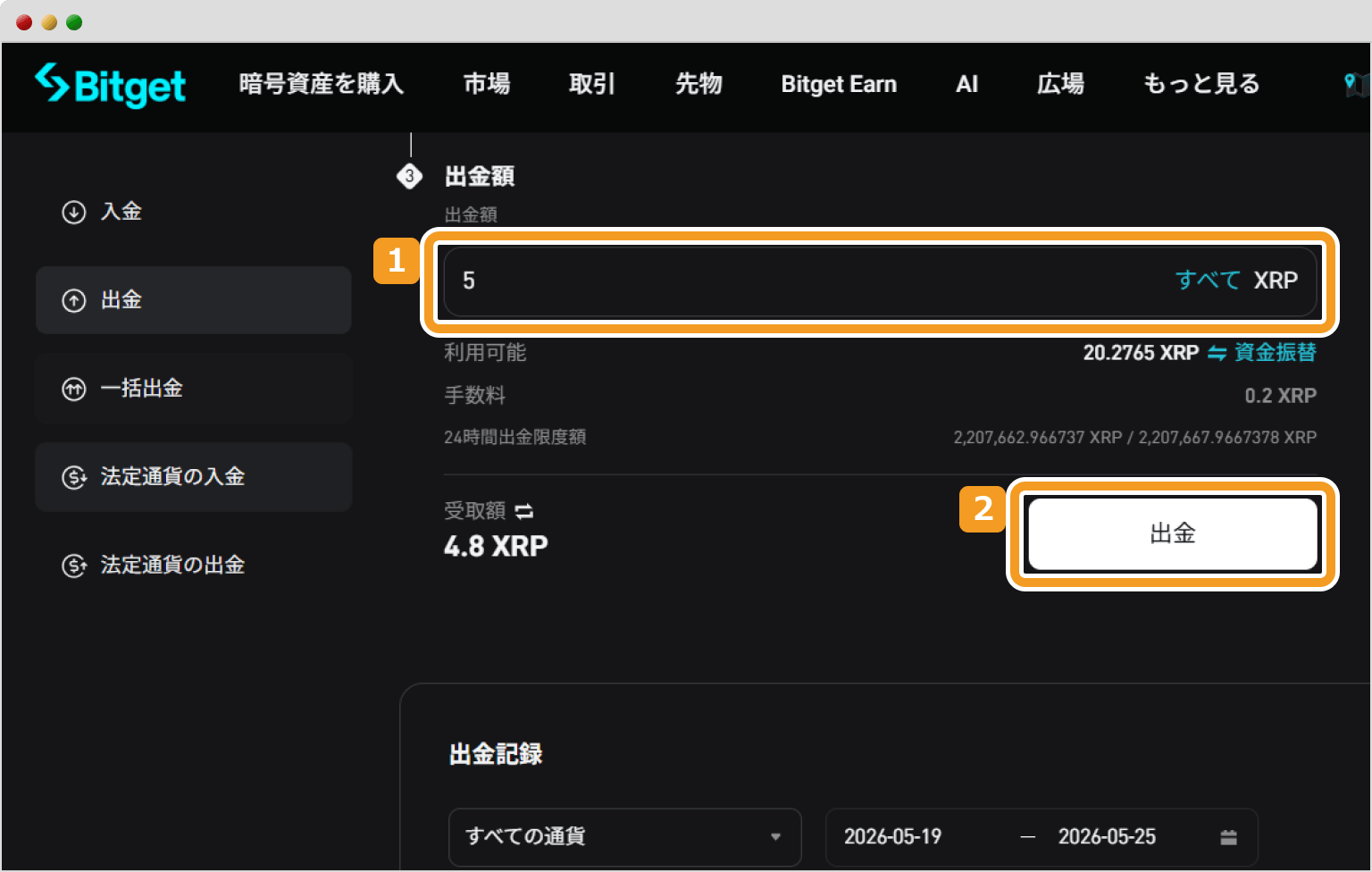Click the 資金振替 link
This screenshot has height=872, width=1372.
click(x=1276, y=353)
